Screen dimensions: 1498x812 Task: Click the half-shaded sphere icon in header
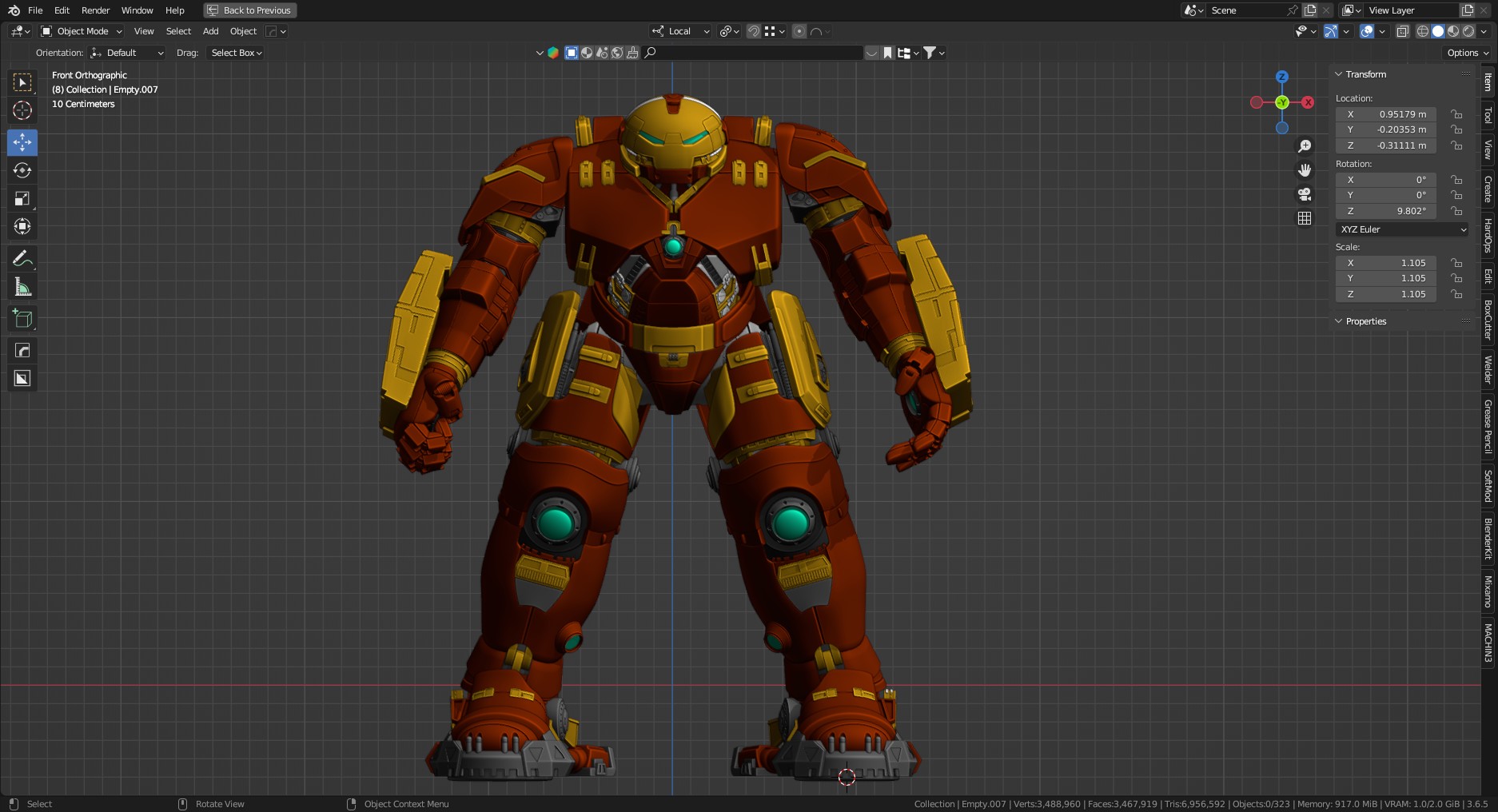[587, 53]
